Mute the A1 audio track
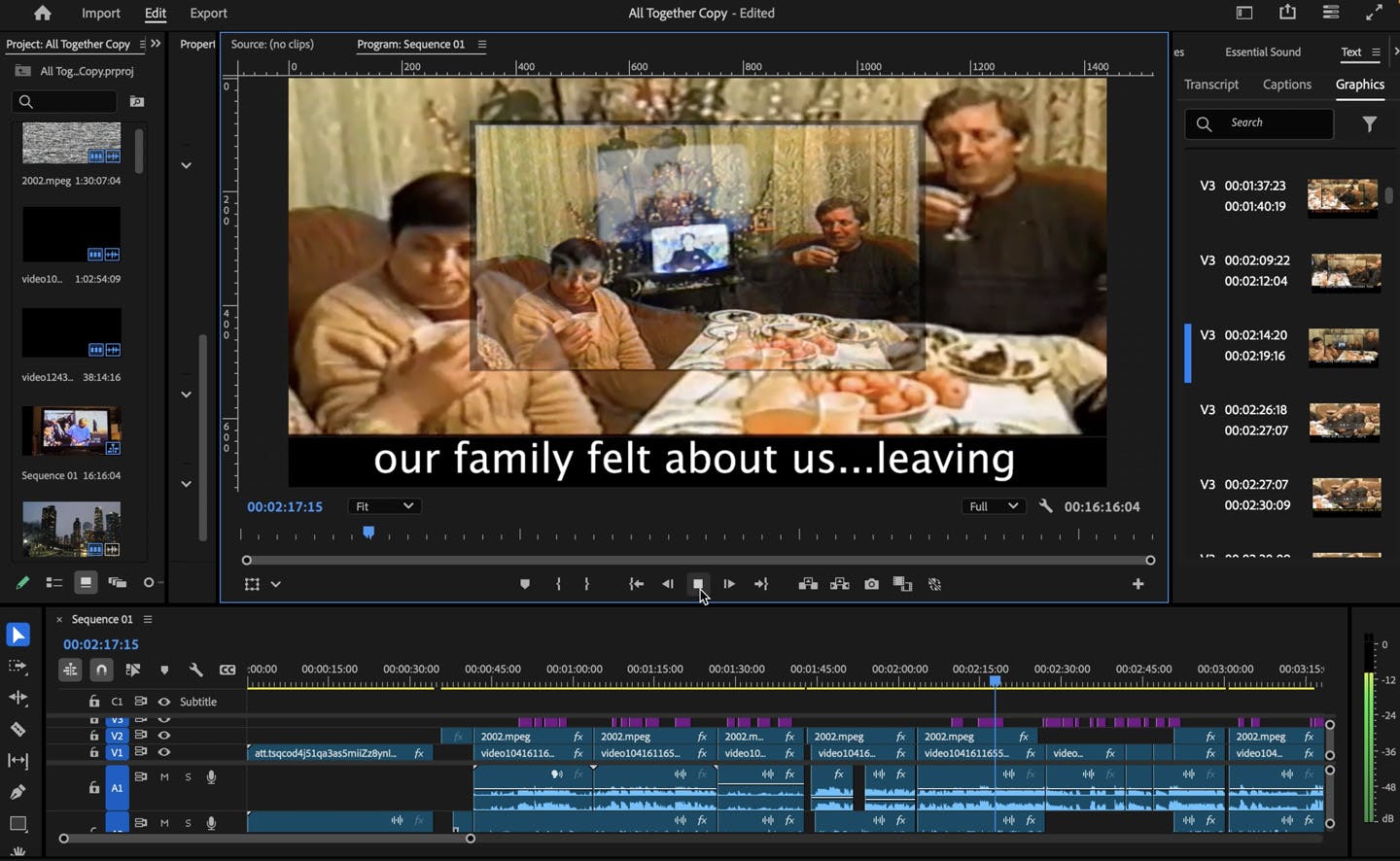 [x=164, y=776]
